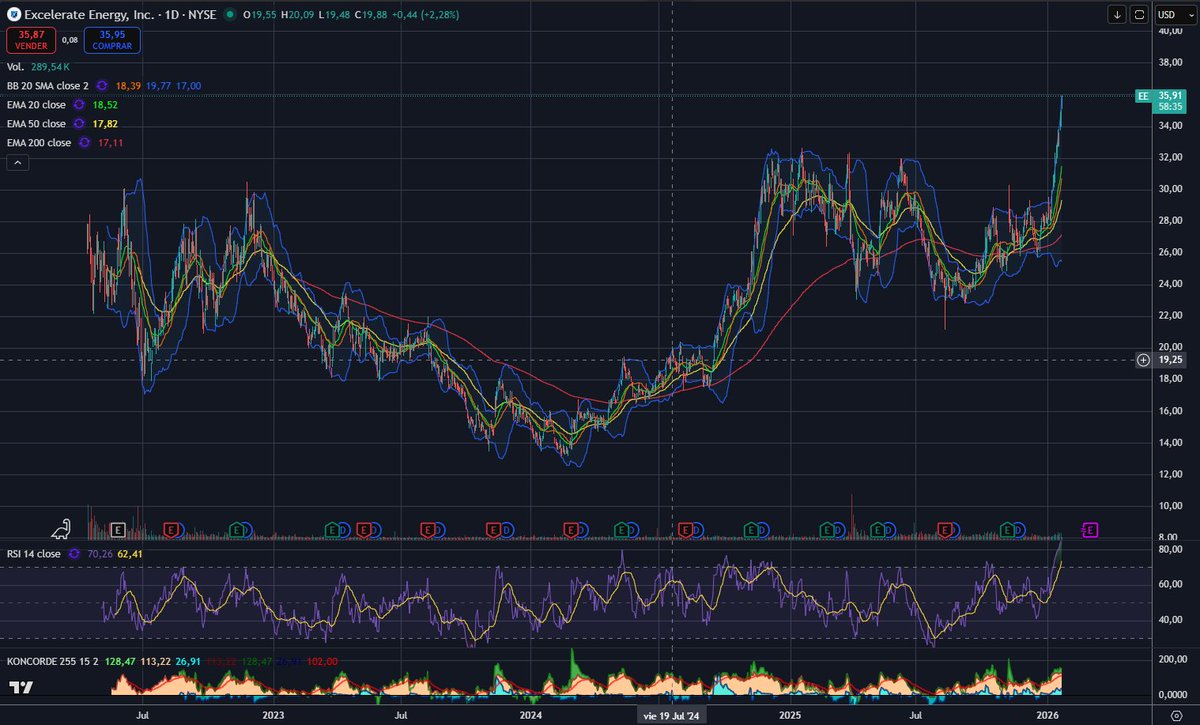Collapse the indicator legend with the chevron
The height and width of the screenshot is (725, 1200).
[x=17, y=163]
